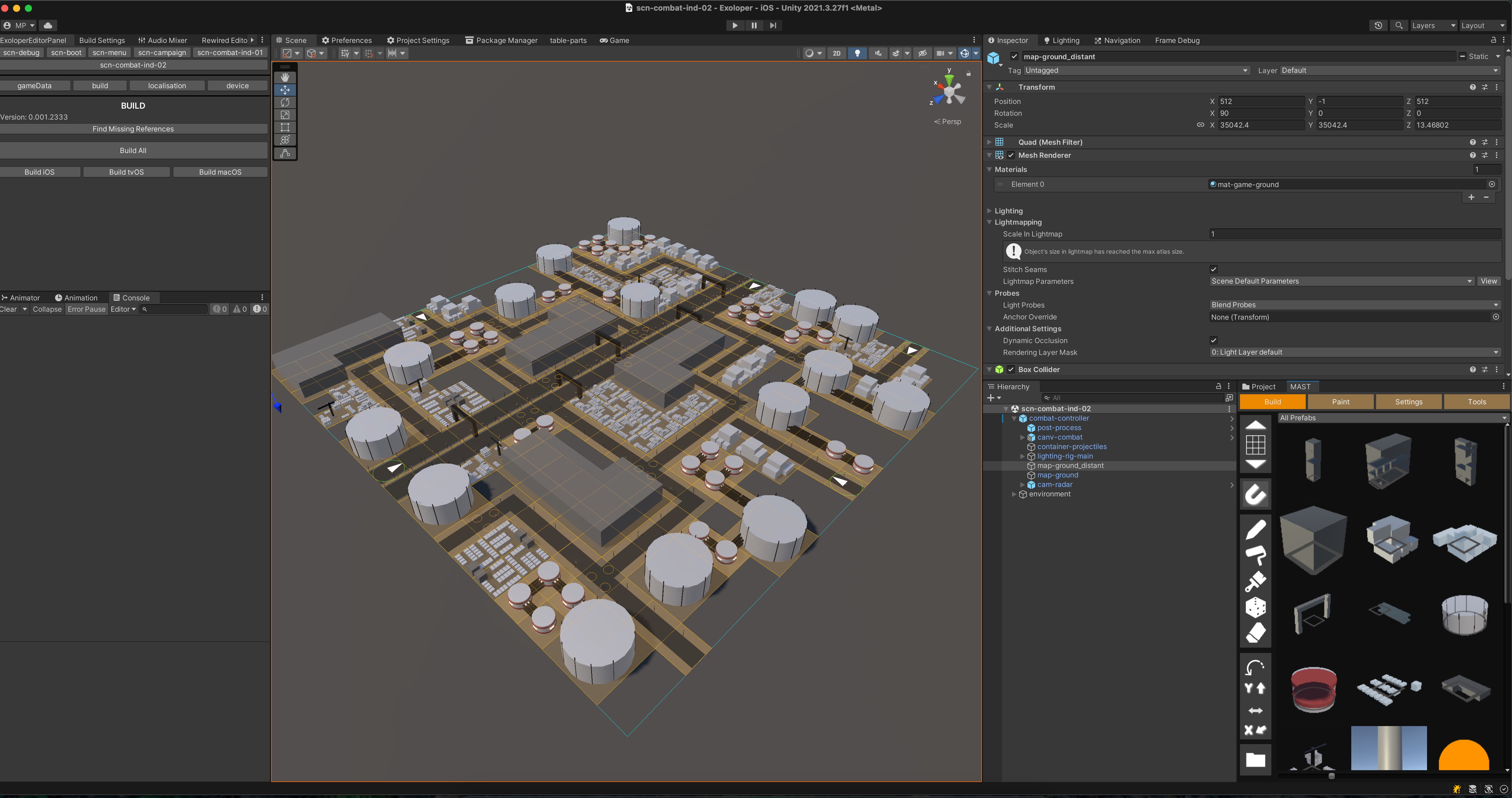The height and width of the screenshot is (798, 1512).
Task: Uncheck the Stitch Seams checkbox
Action: [x=1213, y=269]
